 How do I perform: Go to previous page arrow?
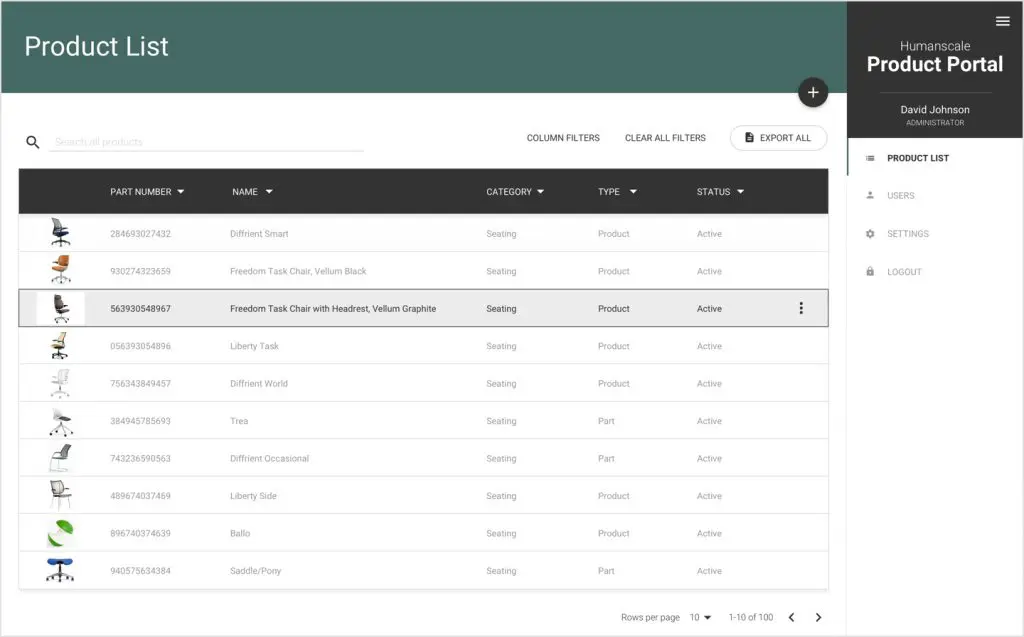click(x=791, y=618)
